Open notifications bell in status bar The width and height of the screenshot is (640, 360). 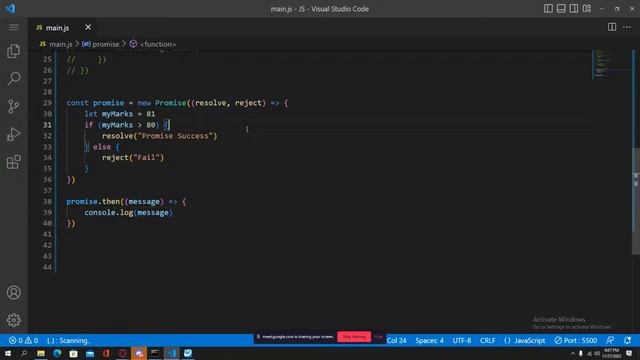(627, 340)
